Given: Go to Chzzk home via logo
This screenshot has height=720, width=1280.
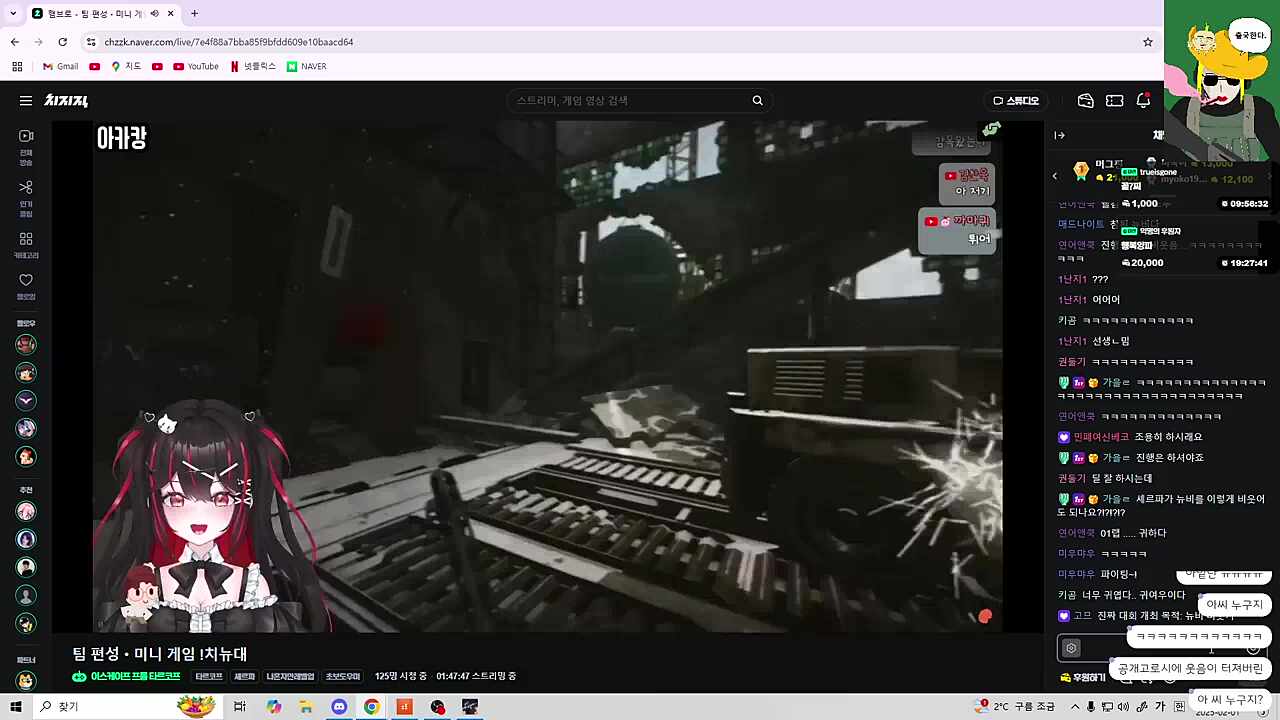Looking at the screenshot, I should coord(66,101).
